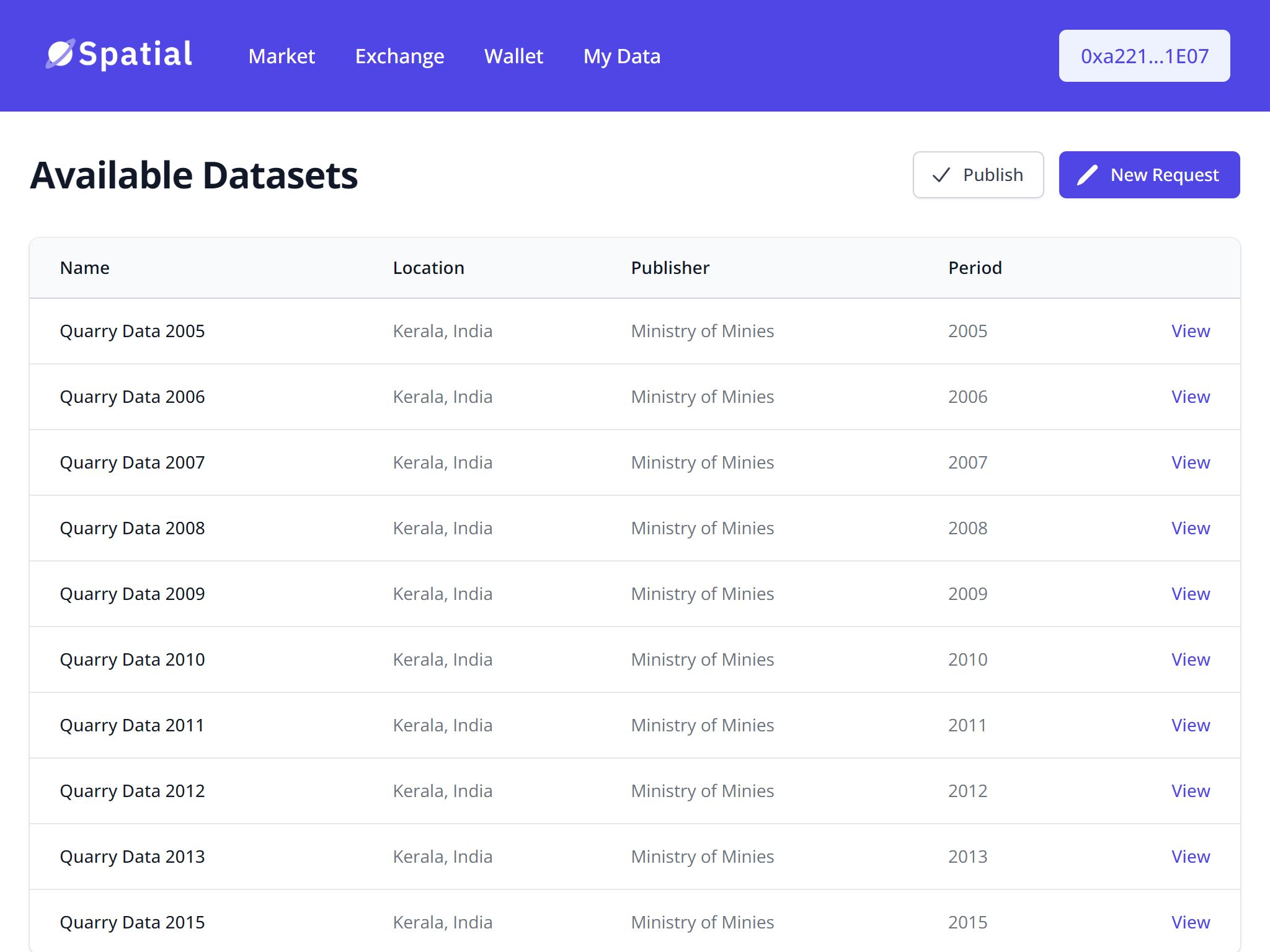Viewport: 1270px width, 952px height.
Task: Click period value 2010
Action: point(967,659)
